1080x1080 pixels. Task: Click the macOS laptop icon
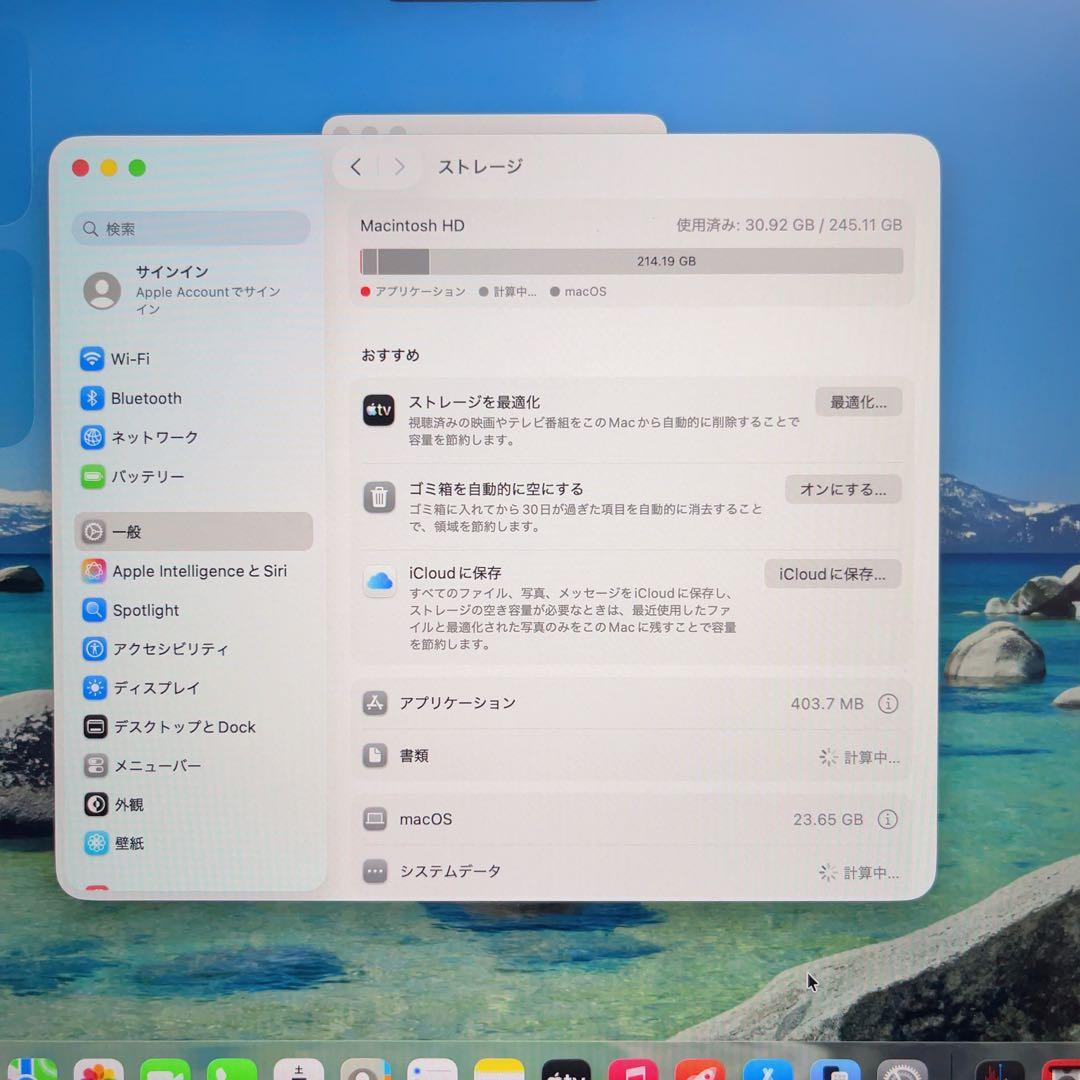pos(375,818)
